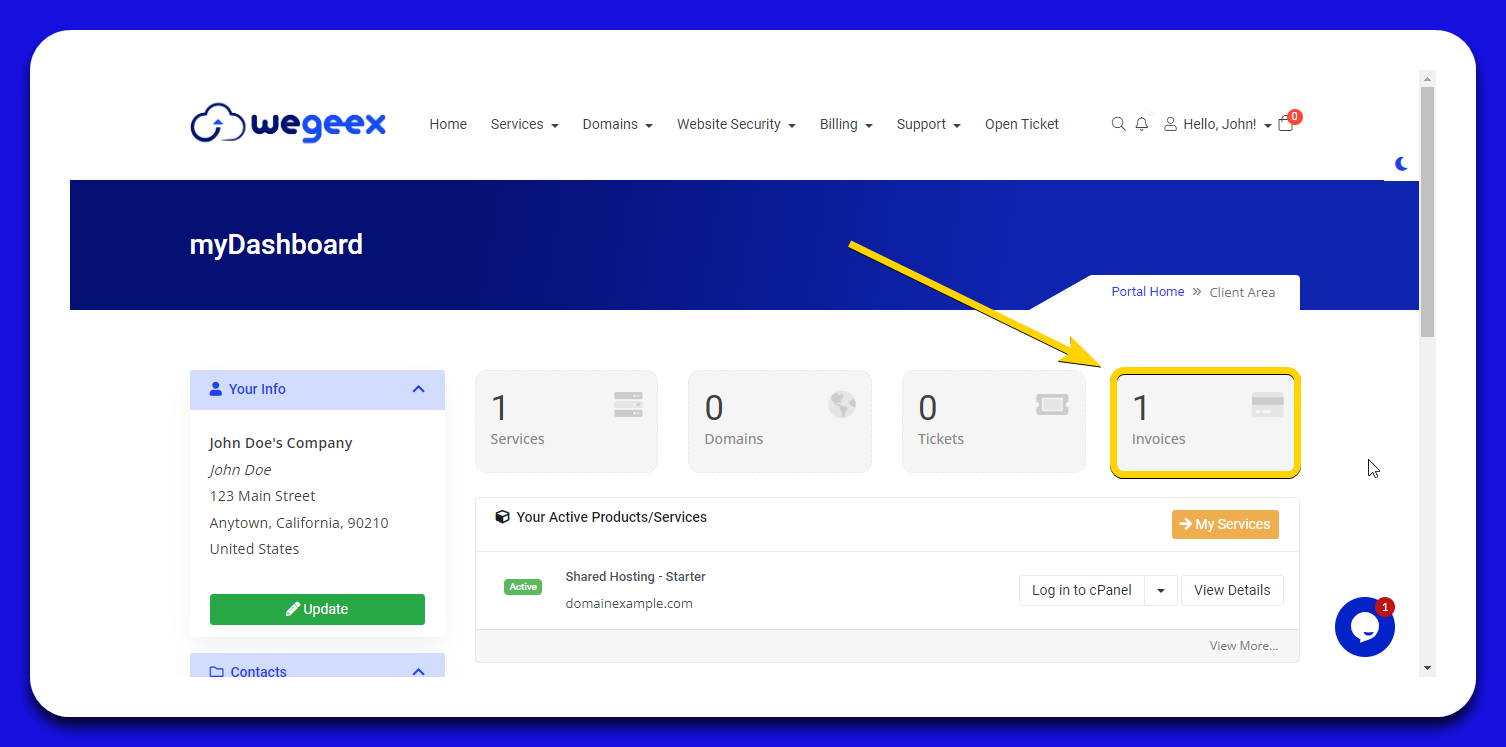
Task: Click the green Update button
Action: [x=317, y=609]
